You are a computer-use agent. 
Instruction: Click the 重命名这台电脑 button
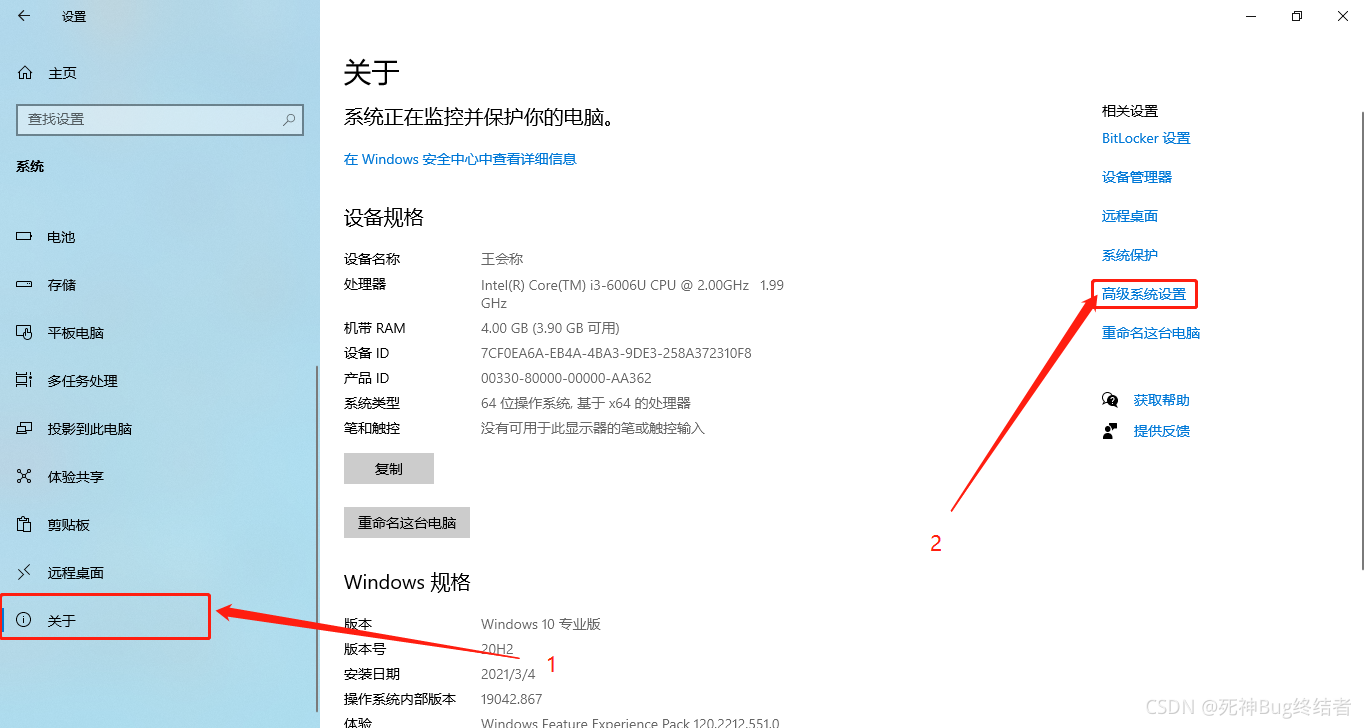point(407,523)
